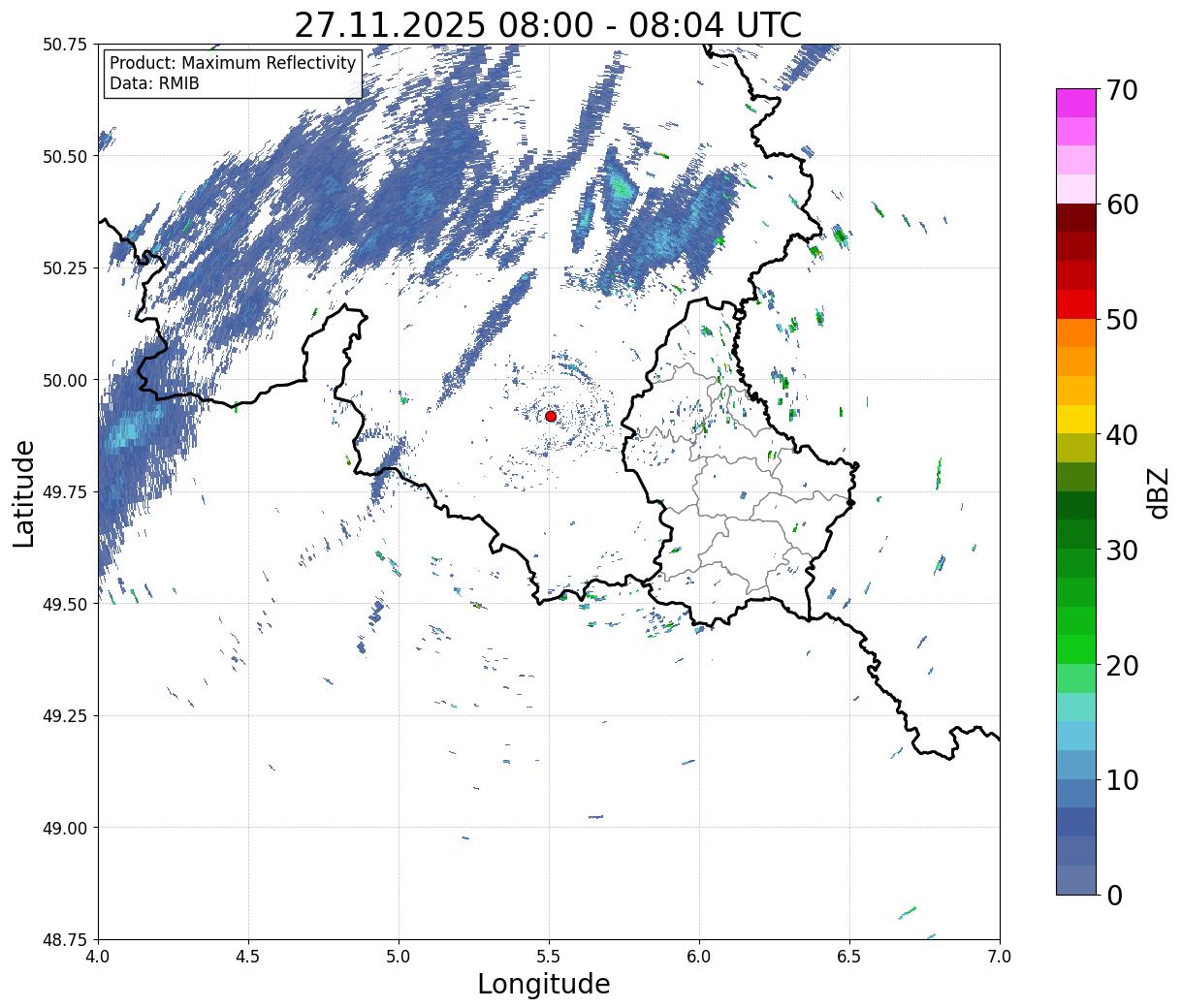Click longitude tick label '6.5'
The image size is (1182, 1008).
click(849, 956)
